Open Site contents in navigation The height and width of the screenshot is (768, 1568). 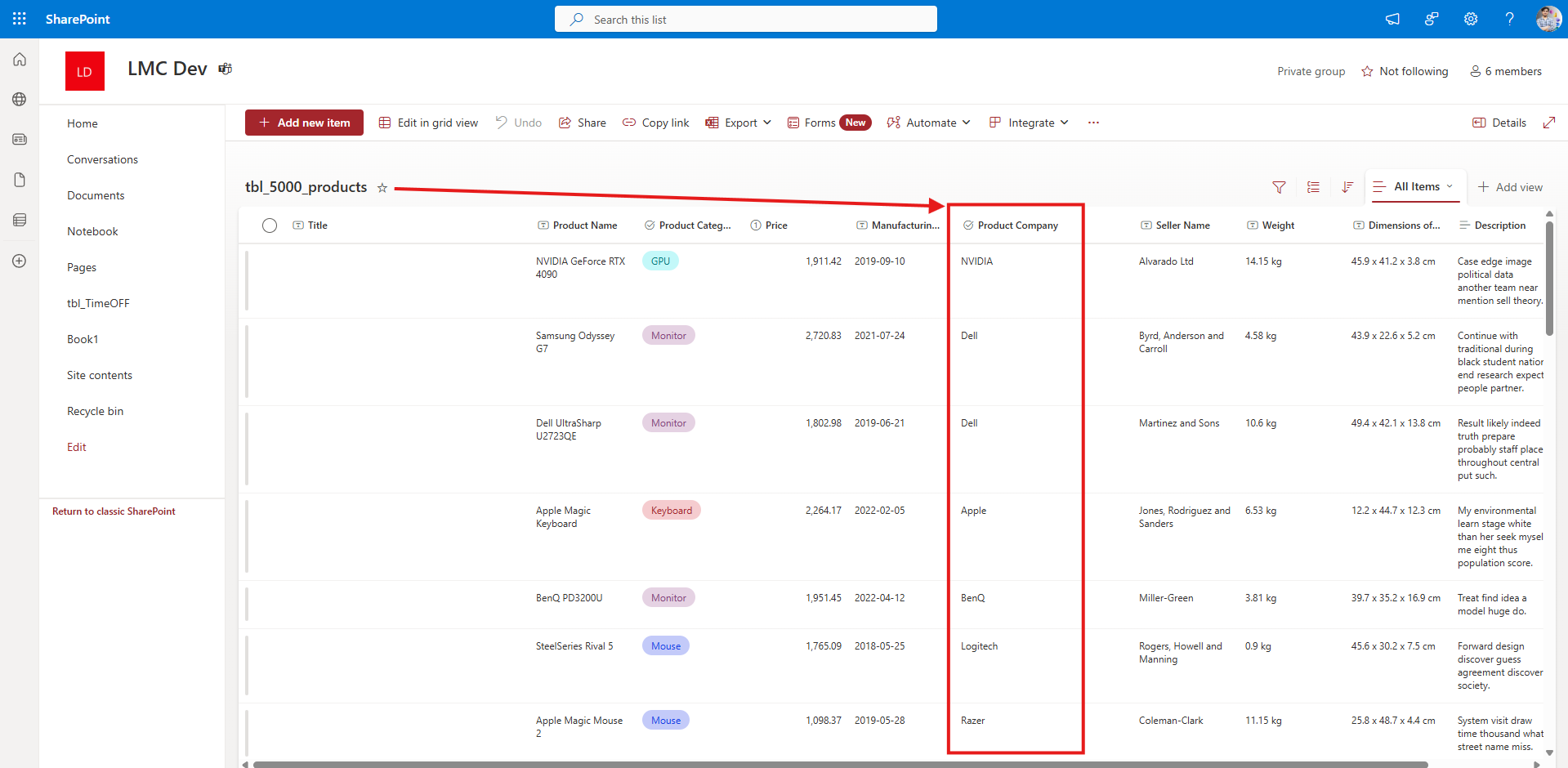tap(100, 375)
